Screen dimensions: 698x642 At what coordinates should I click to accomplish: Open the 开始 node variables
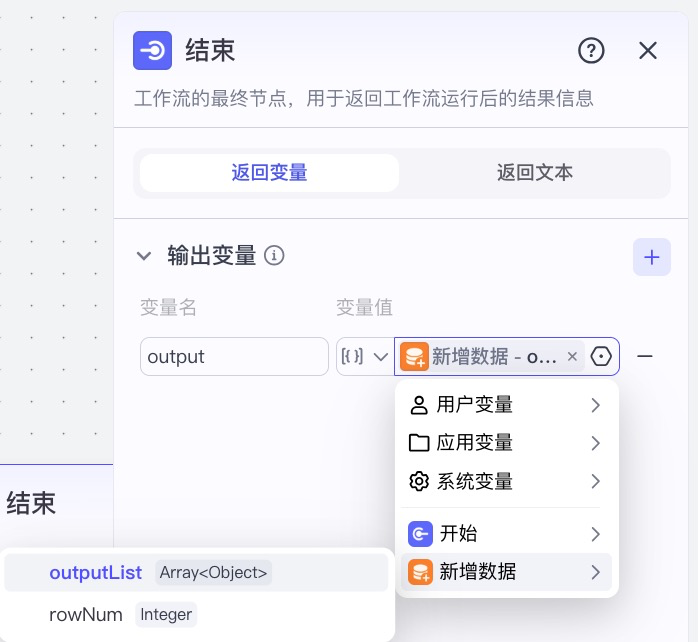point(506,534)
